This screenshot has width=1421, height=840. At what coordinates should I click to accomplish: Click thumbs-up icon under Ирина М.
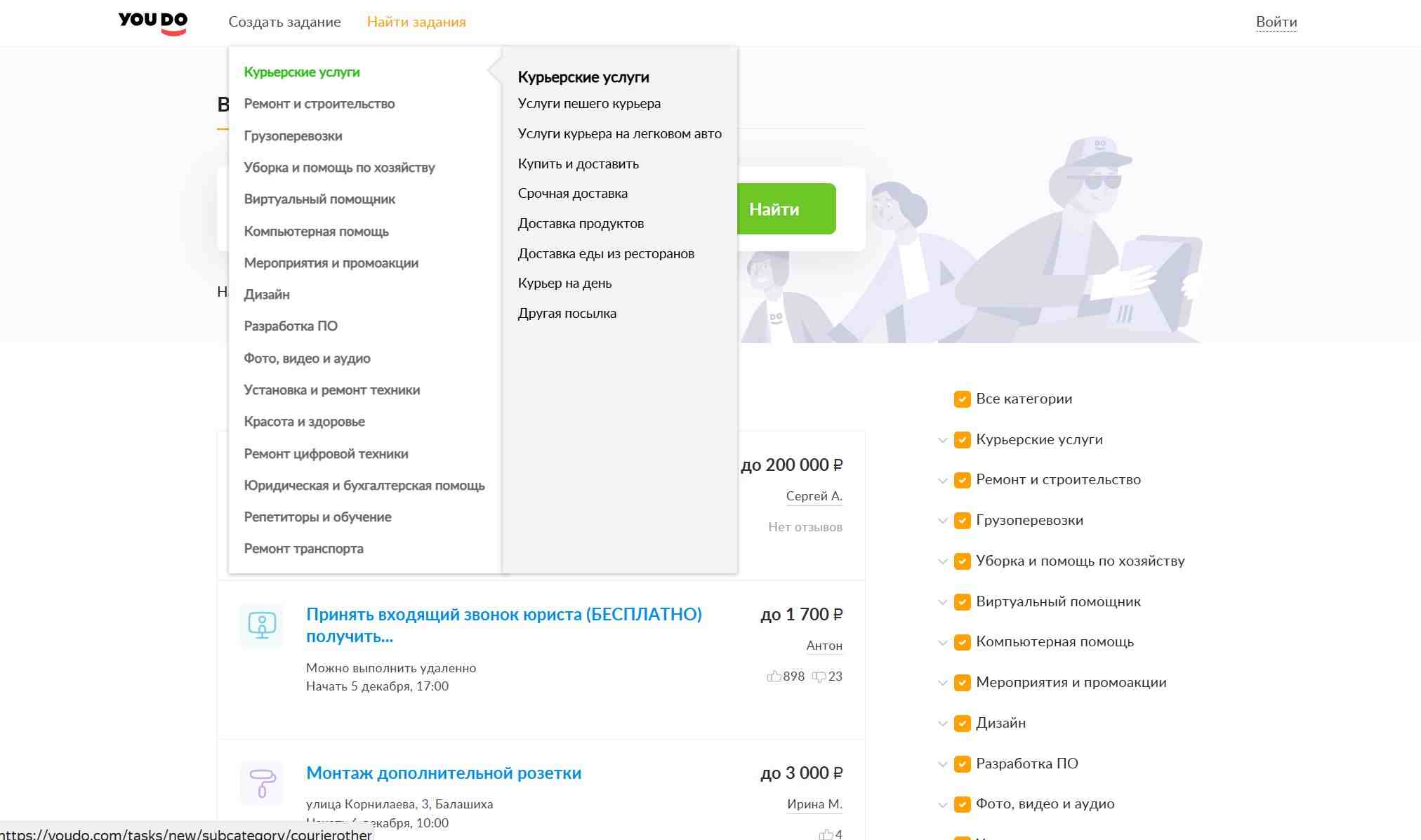click(x=826, y=834)
